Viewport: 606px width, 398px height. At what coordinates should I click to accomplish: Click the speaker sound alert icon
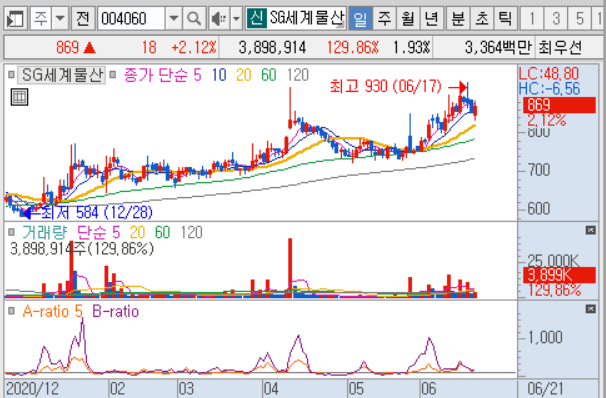click(x=219, y=18)
